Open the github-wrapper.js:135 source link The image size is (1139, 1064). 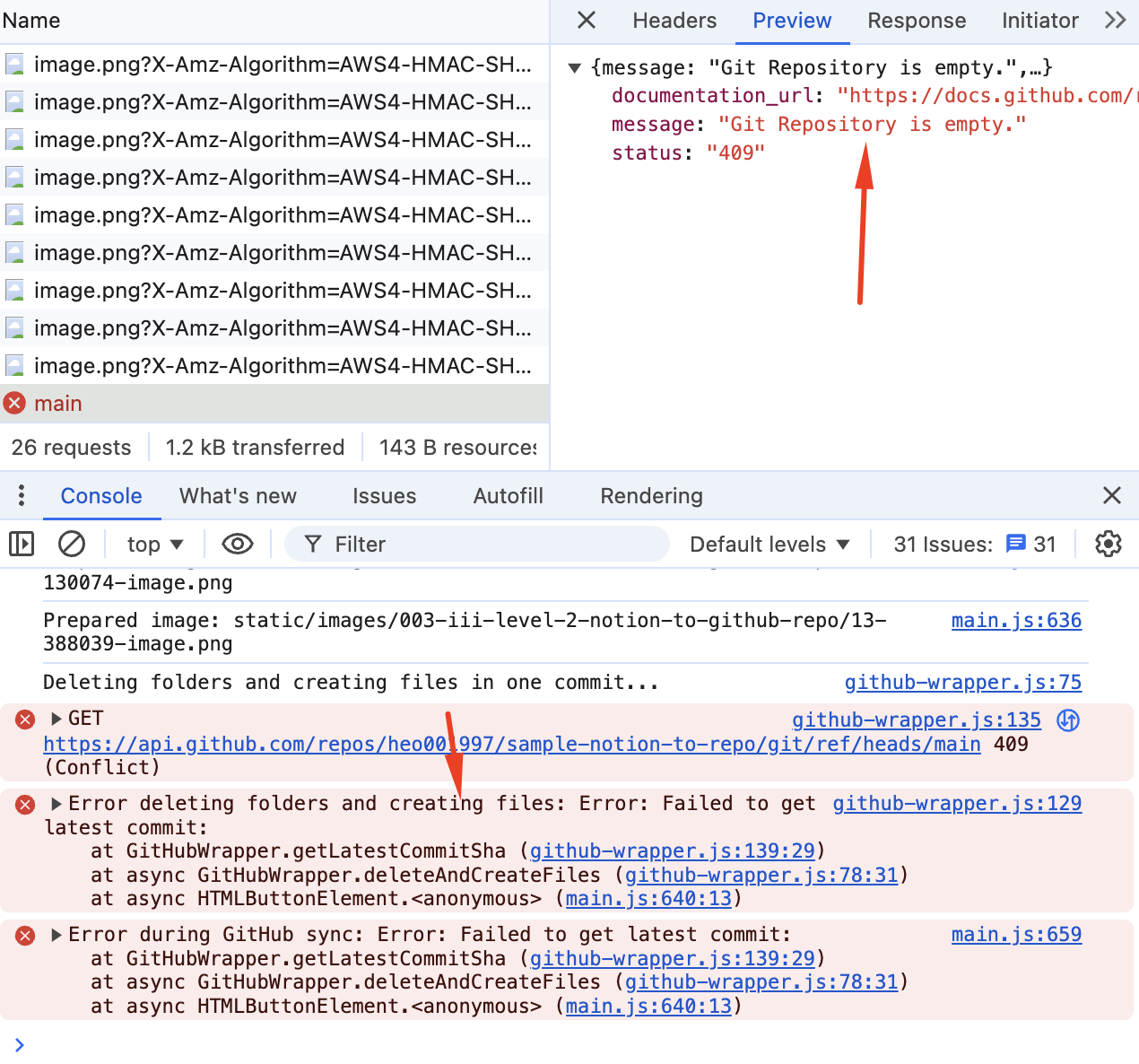click(916, 720)
